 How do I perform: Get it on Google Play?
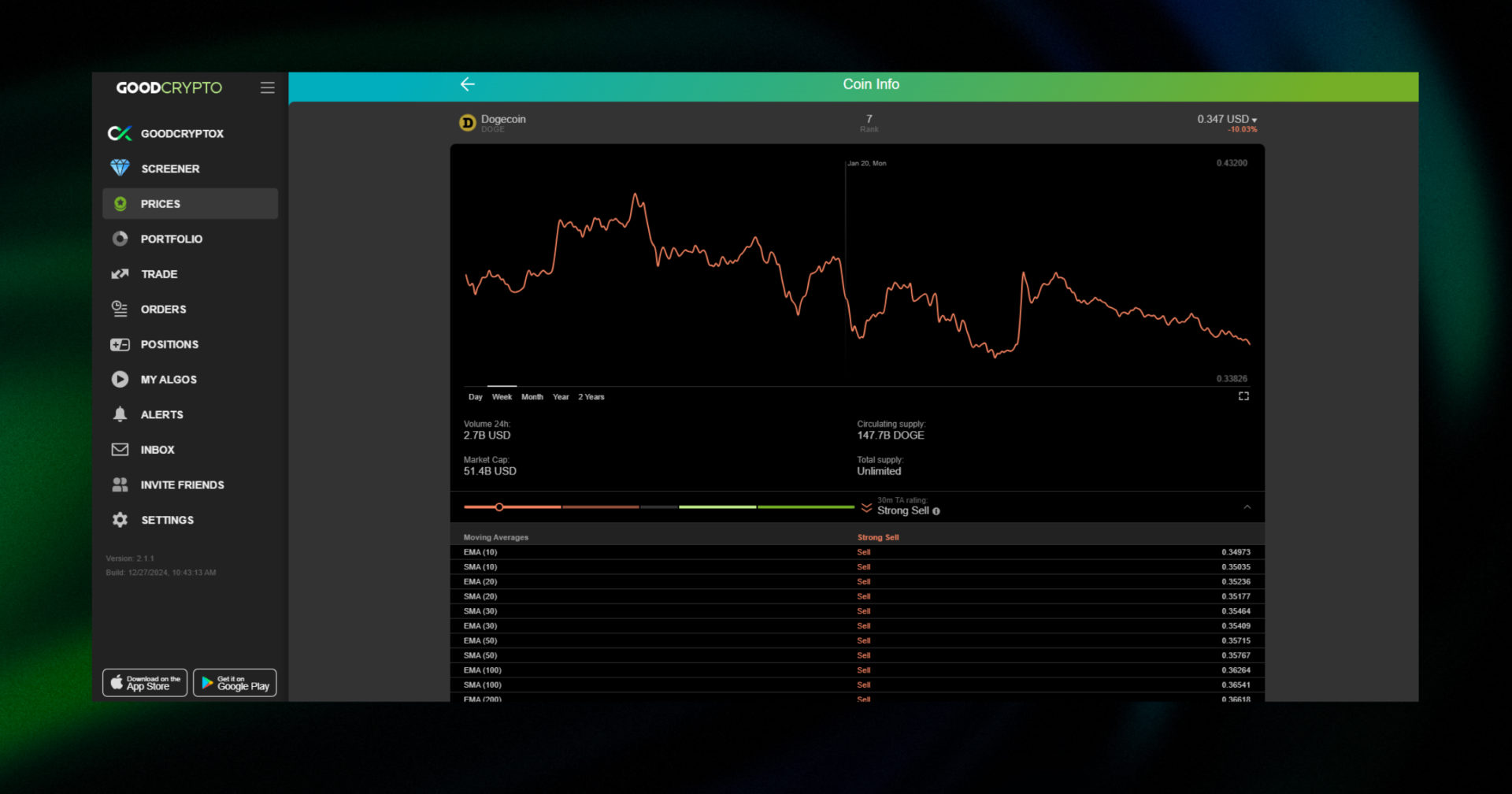(235, 683)
